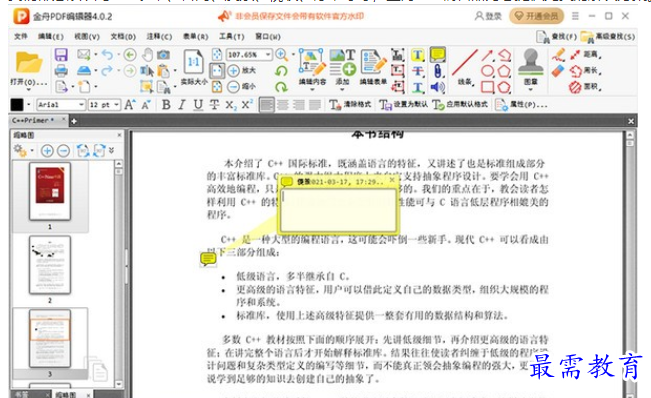Align text center
The height and width of the screenshot is (398, 651).
(283, 105)
